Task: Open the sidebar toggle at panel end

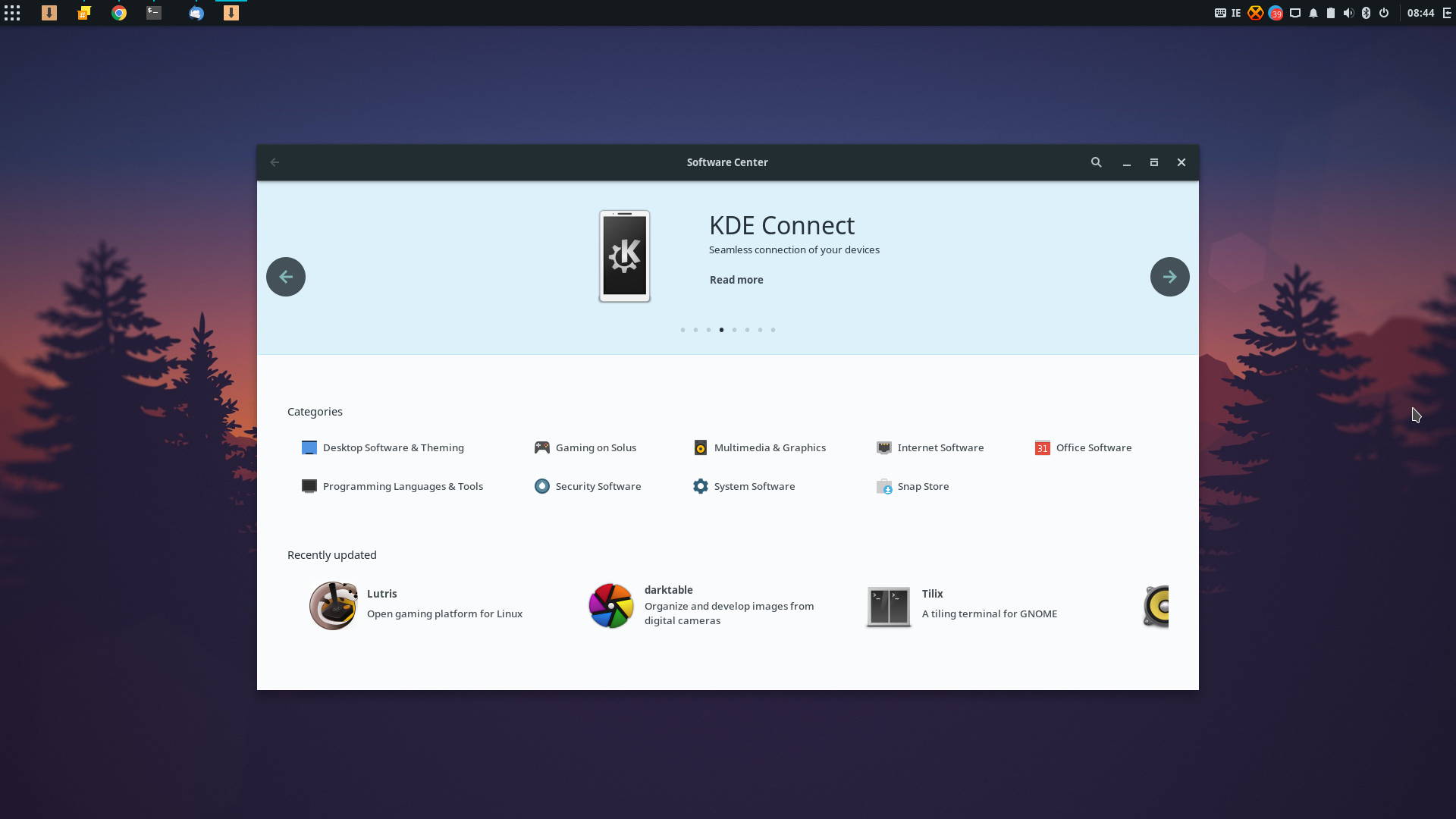Action: pos(1447,13)
